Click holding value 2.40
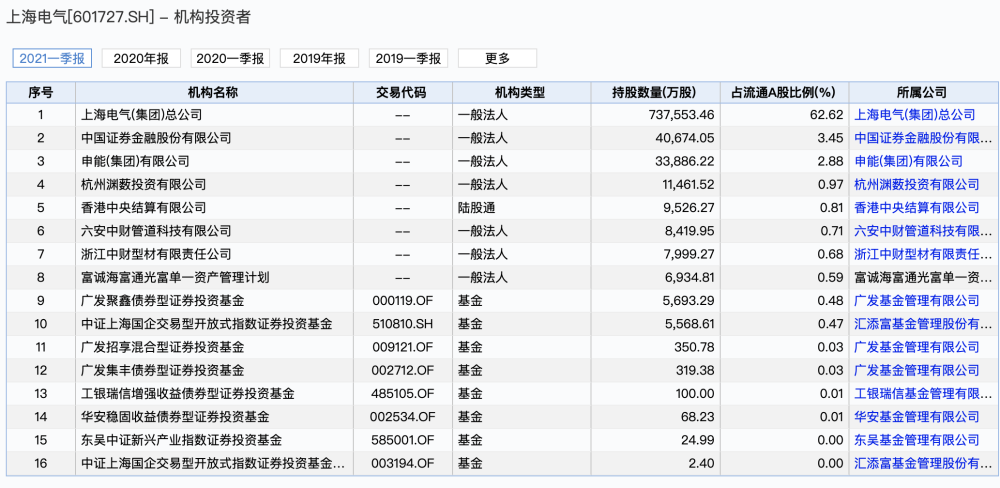Image resolution: width=1000 pixels, height=488 pixels. point(702,463)
